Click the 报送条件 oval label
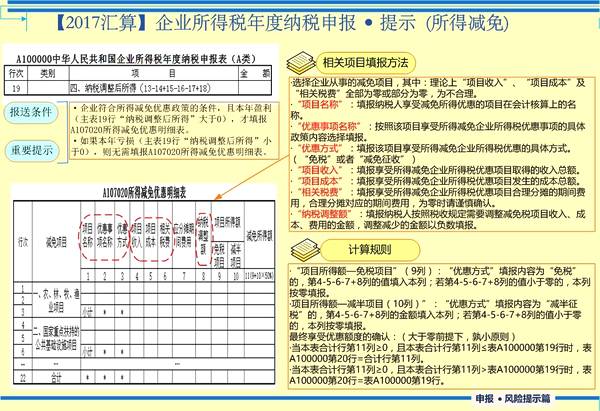The image size is (600, 411). (31, 113)
